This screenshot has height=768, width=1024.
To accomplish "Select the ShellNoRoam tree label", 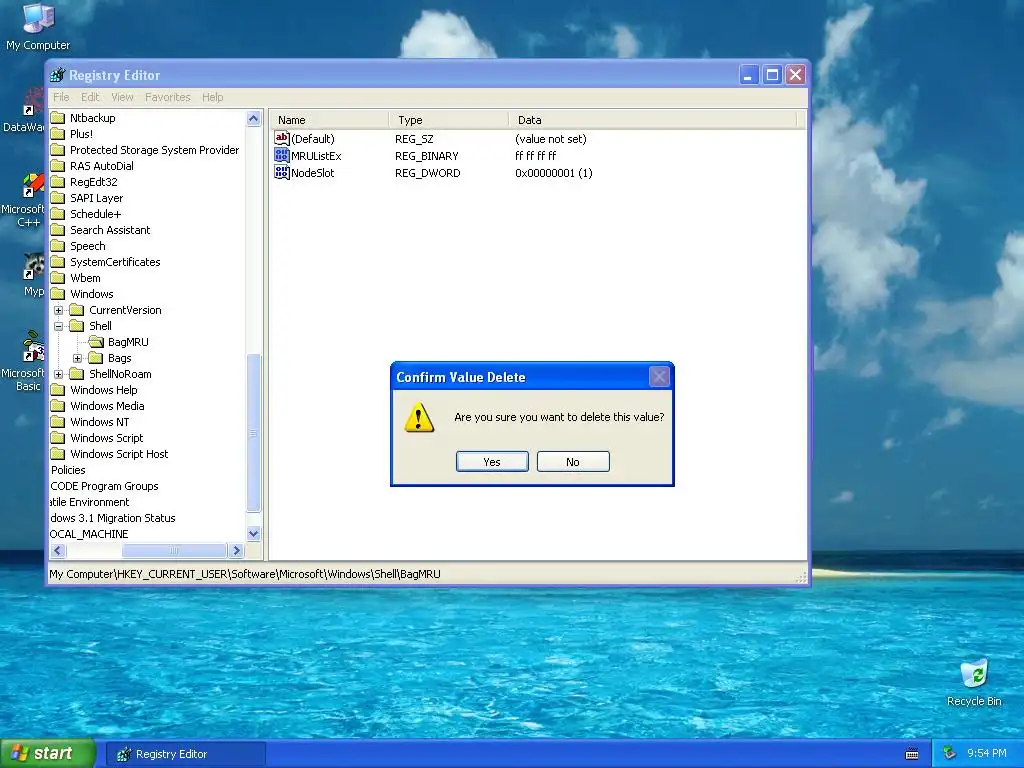I will [120, 374].
